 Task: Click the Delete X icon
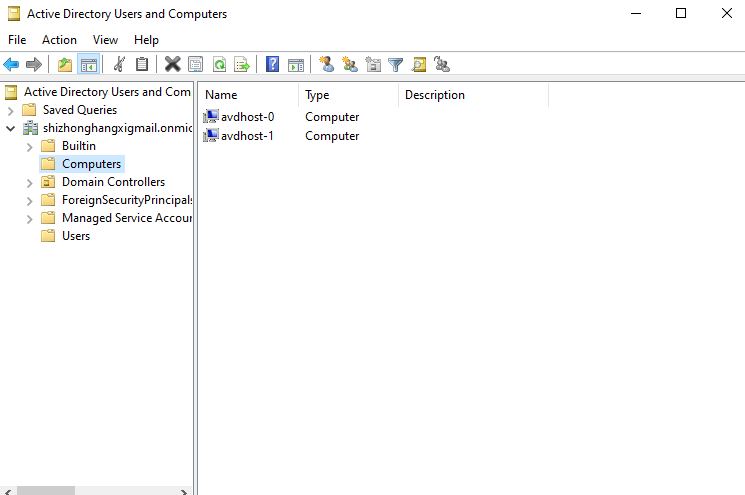[172, 64]
